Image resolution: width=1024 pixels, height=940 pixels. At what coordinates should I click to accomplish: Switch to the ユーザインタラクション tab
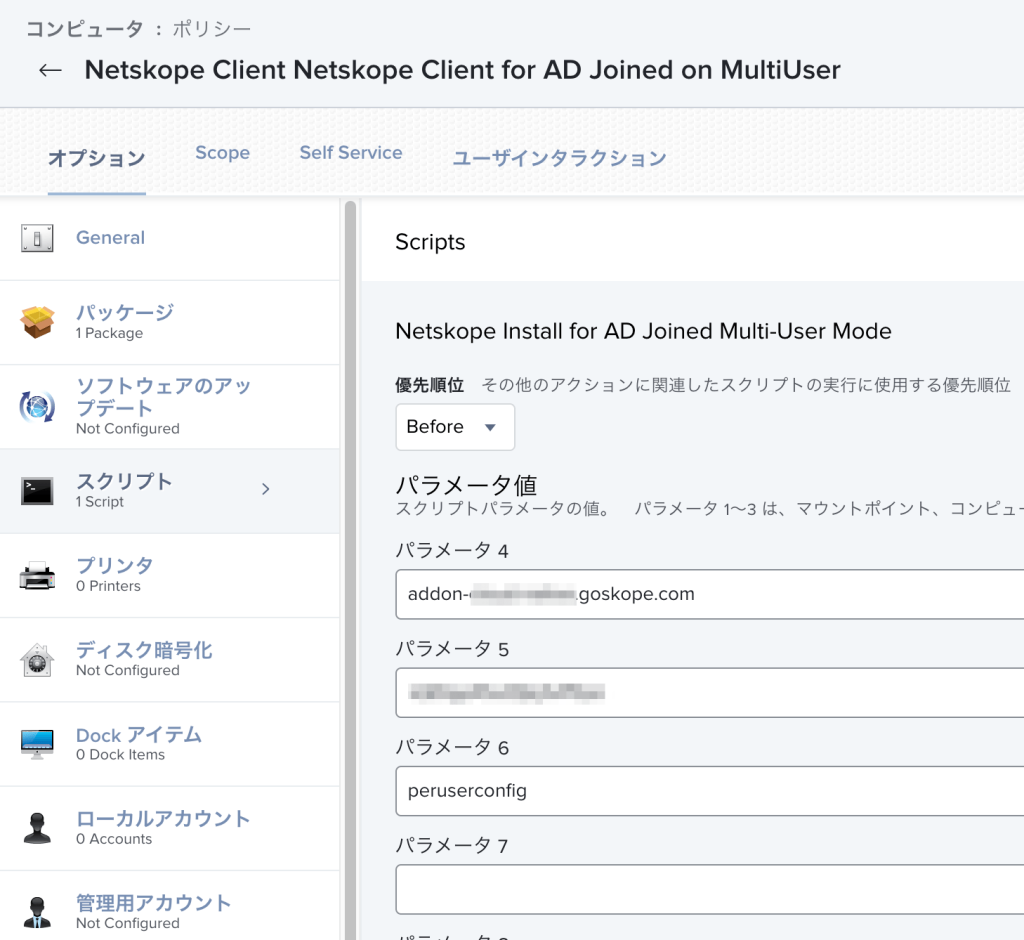560,158
